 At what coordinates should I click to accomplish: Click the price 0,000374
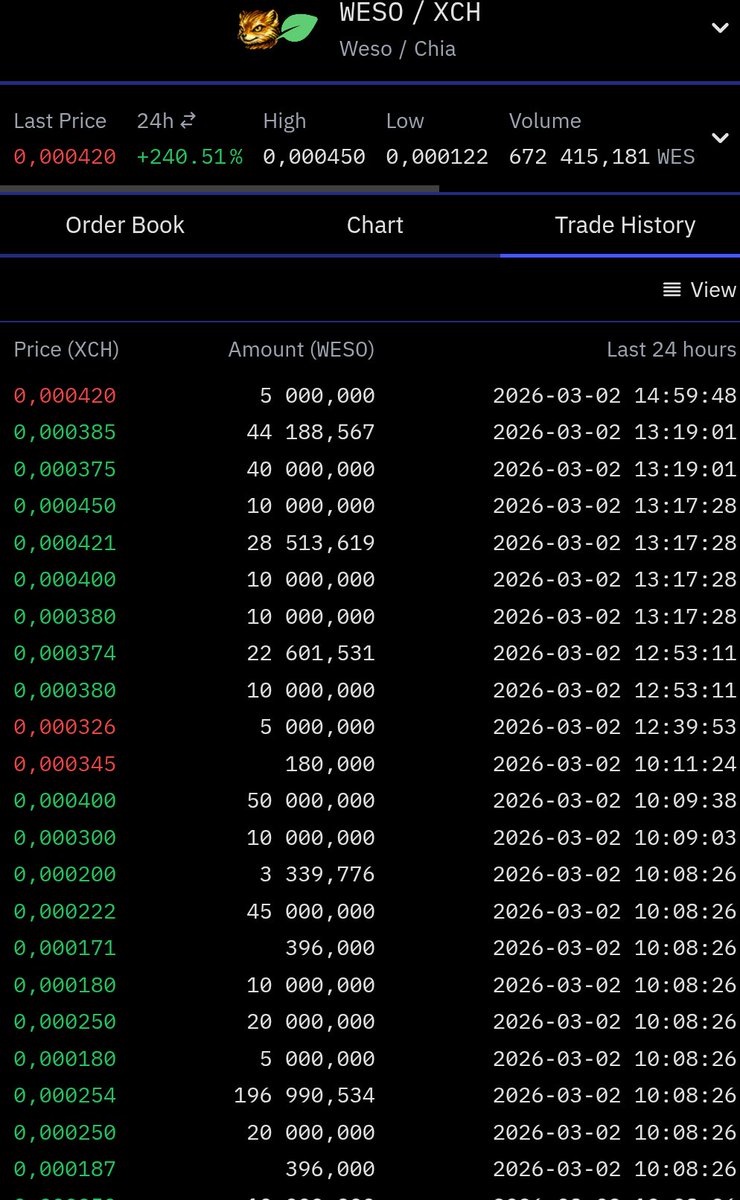point(65,653)
